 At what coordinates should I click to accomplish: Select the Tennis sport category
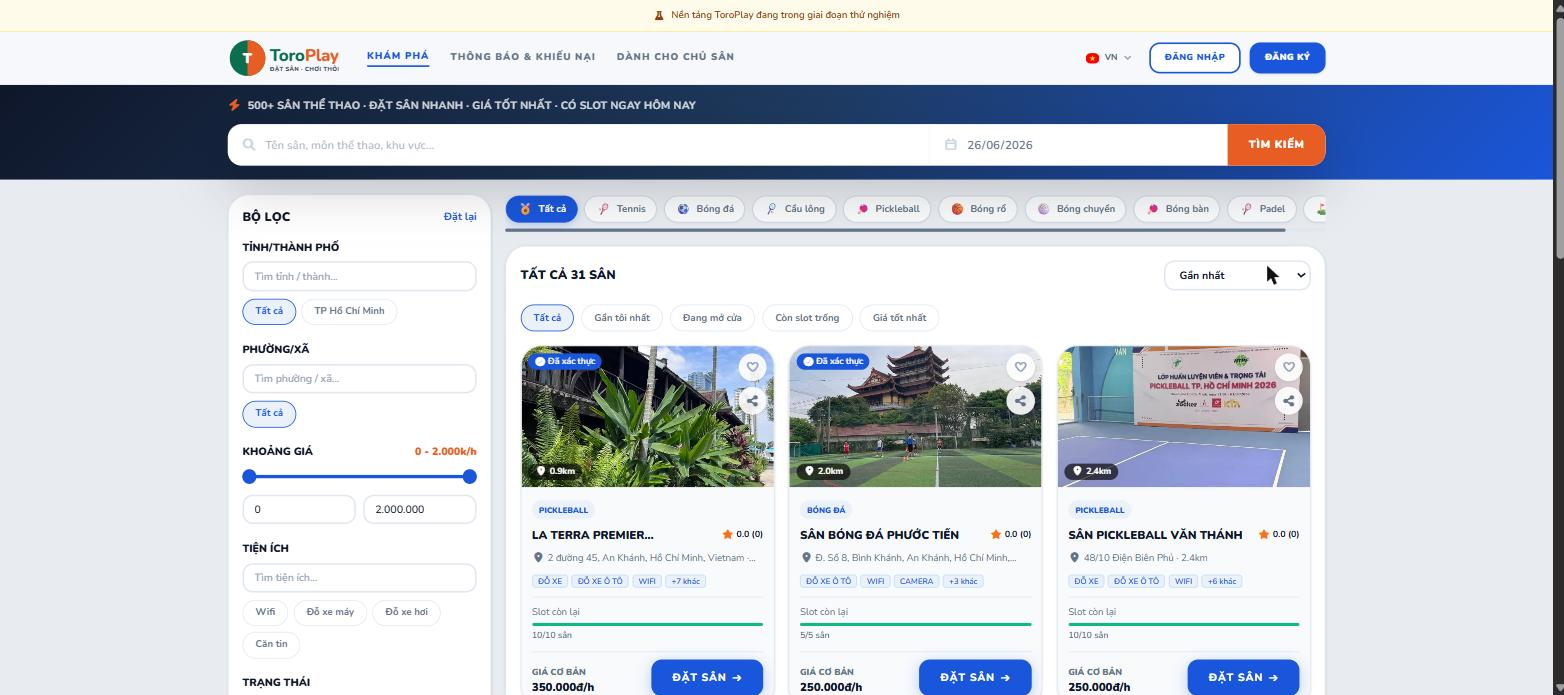621,209
